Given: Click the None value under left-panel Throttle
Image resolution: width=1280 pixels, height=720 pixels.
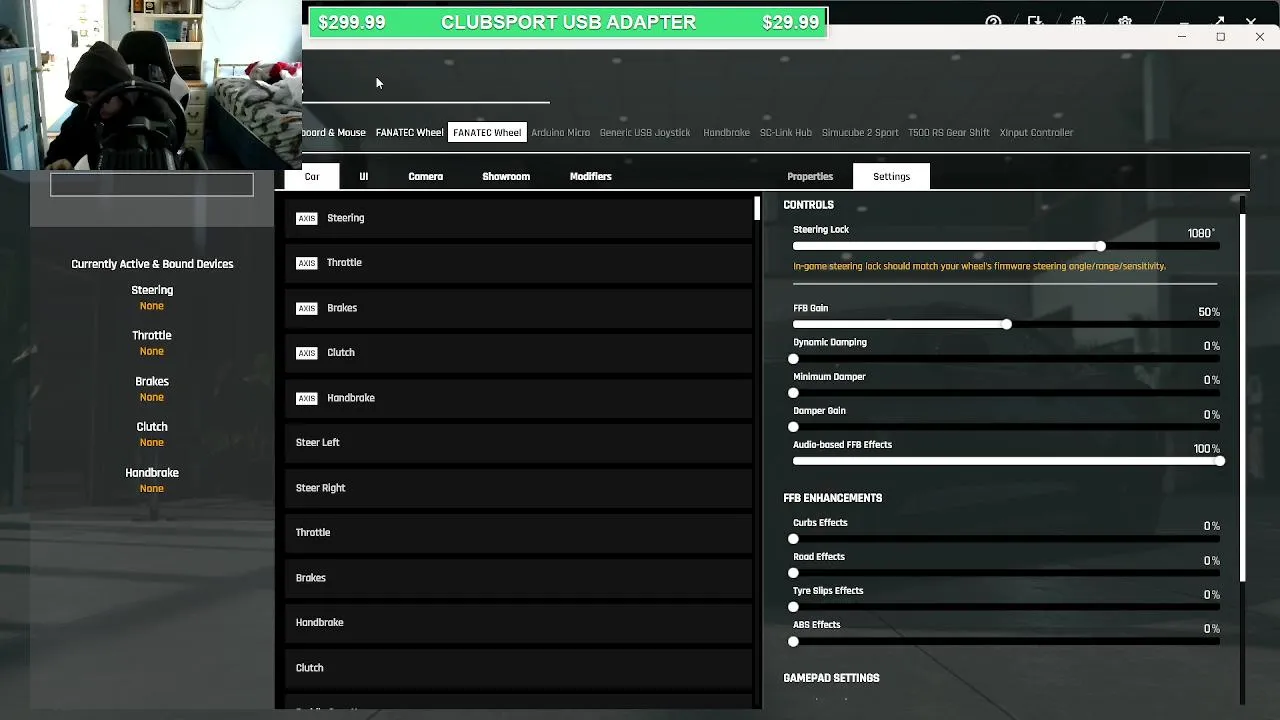Looking at the screenshot, I should tap(152, 351).
